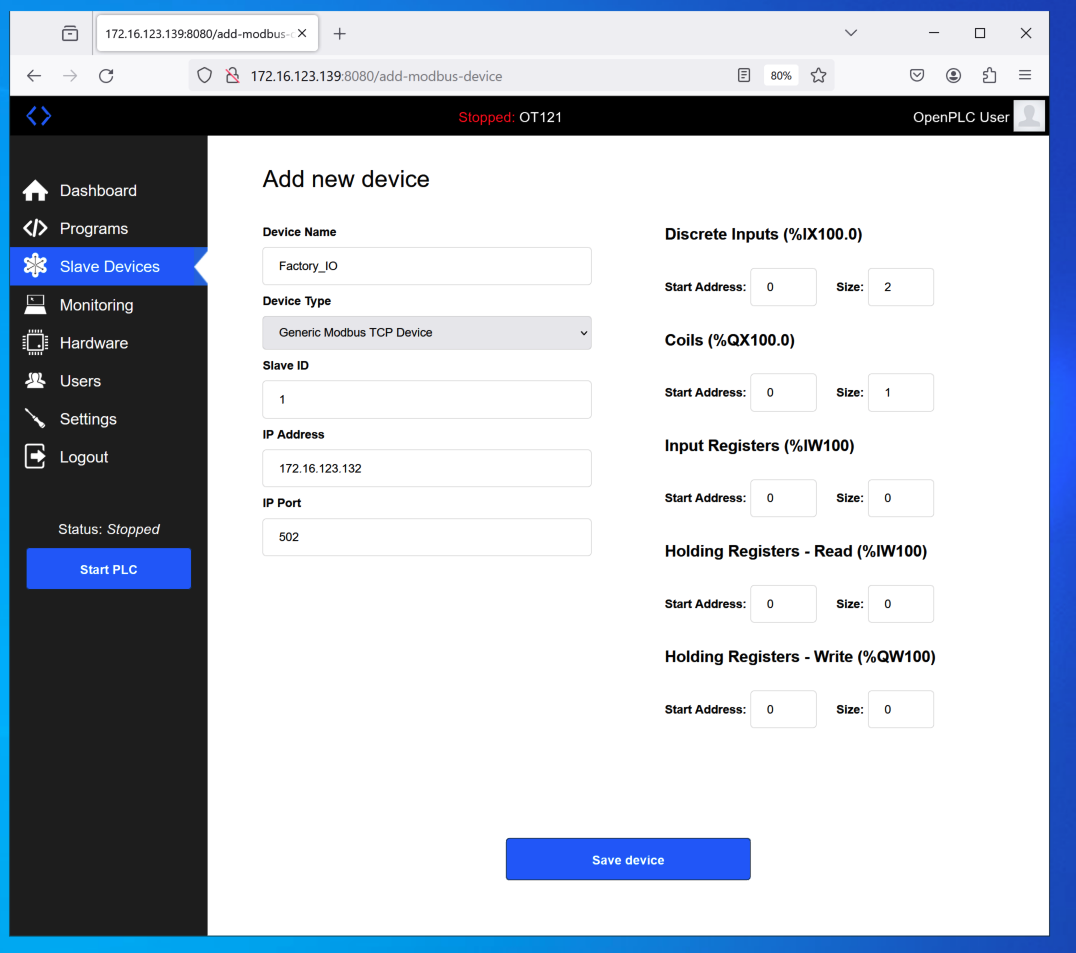Click the Save device button
This screenshot has width=1076, height=953.
[x=628, y=859]
